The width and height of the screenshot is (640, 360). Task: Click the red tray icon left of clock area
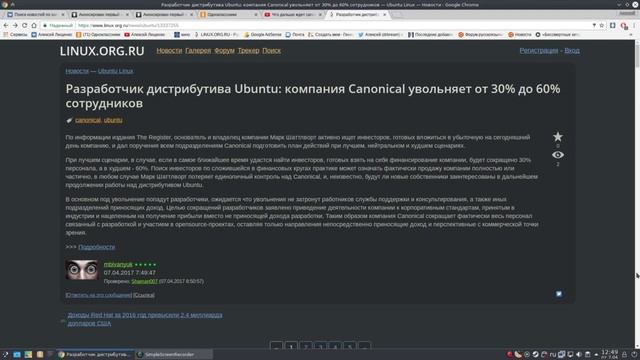click(x=509, y=354)
